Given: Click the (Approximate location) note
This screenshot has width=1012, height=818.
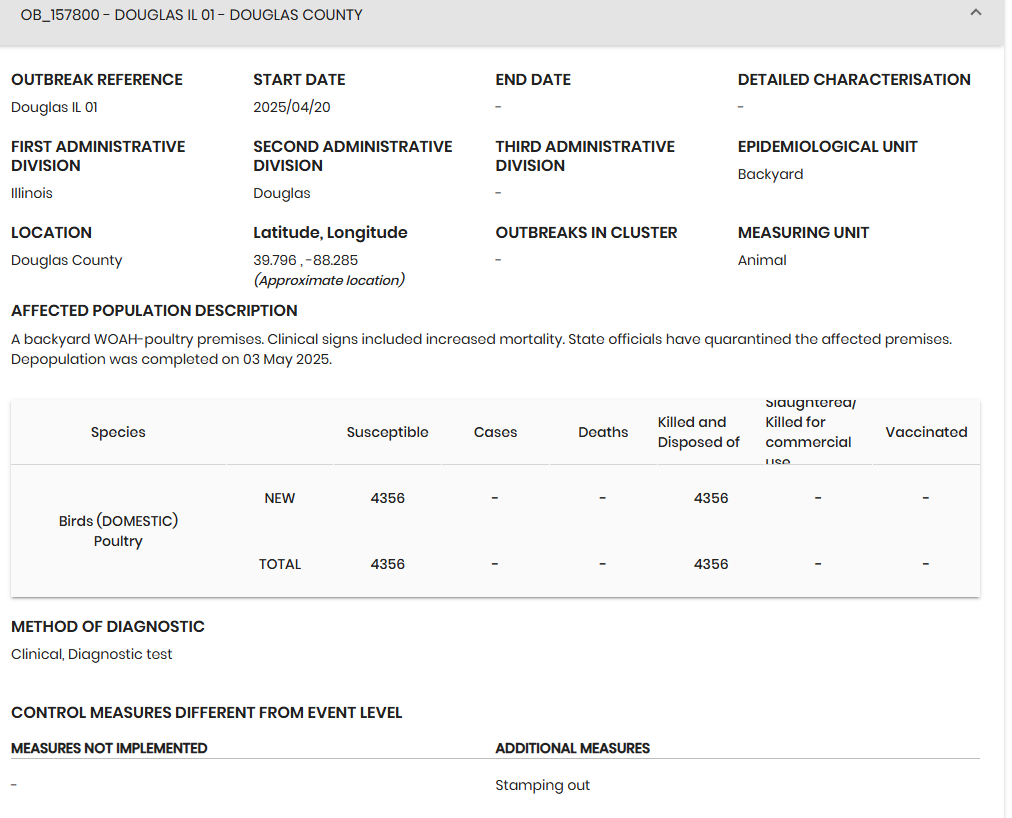Looking at the screenshot, I should tap(329, 280).
